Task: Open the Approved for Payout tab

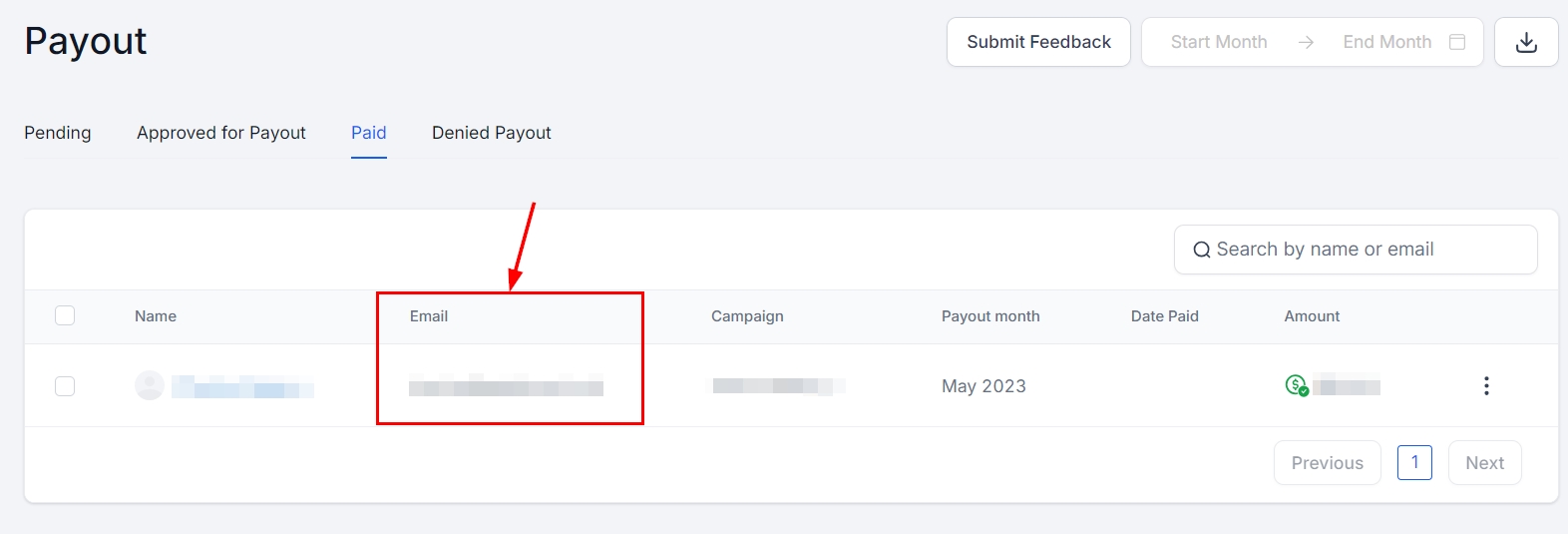Action: (221, 133)
